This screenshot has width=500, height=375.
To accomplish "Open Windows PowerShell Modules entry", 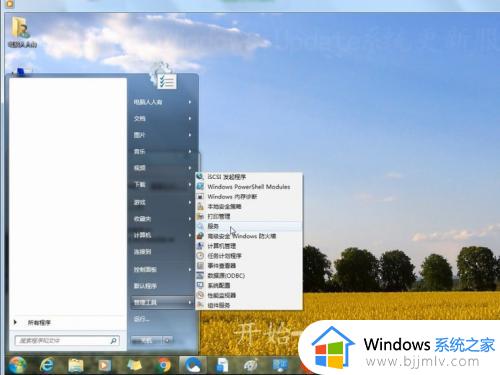I will [x=249, y=187].
